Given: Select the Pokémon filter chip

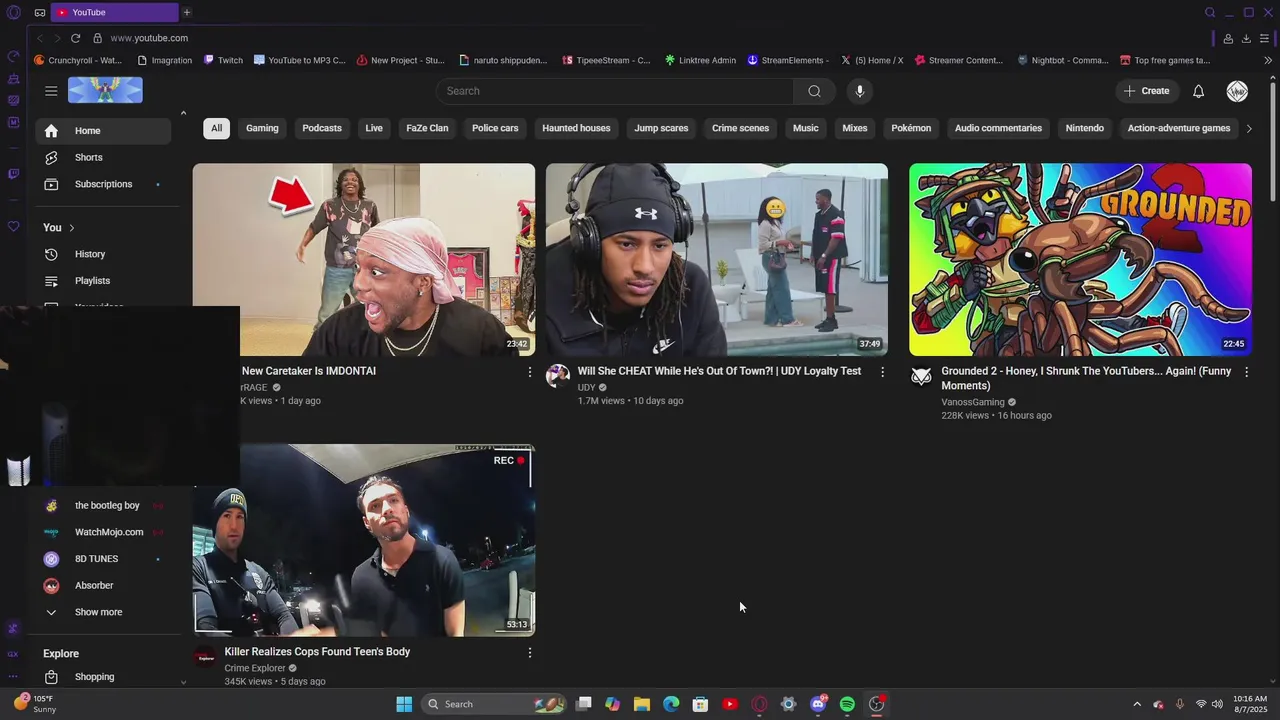Looking at the screenshot, I should (x=911, y=128).
